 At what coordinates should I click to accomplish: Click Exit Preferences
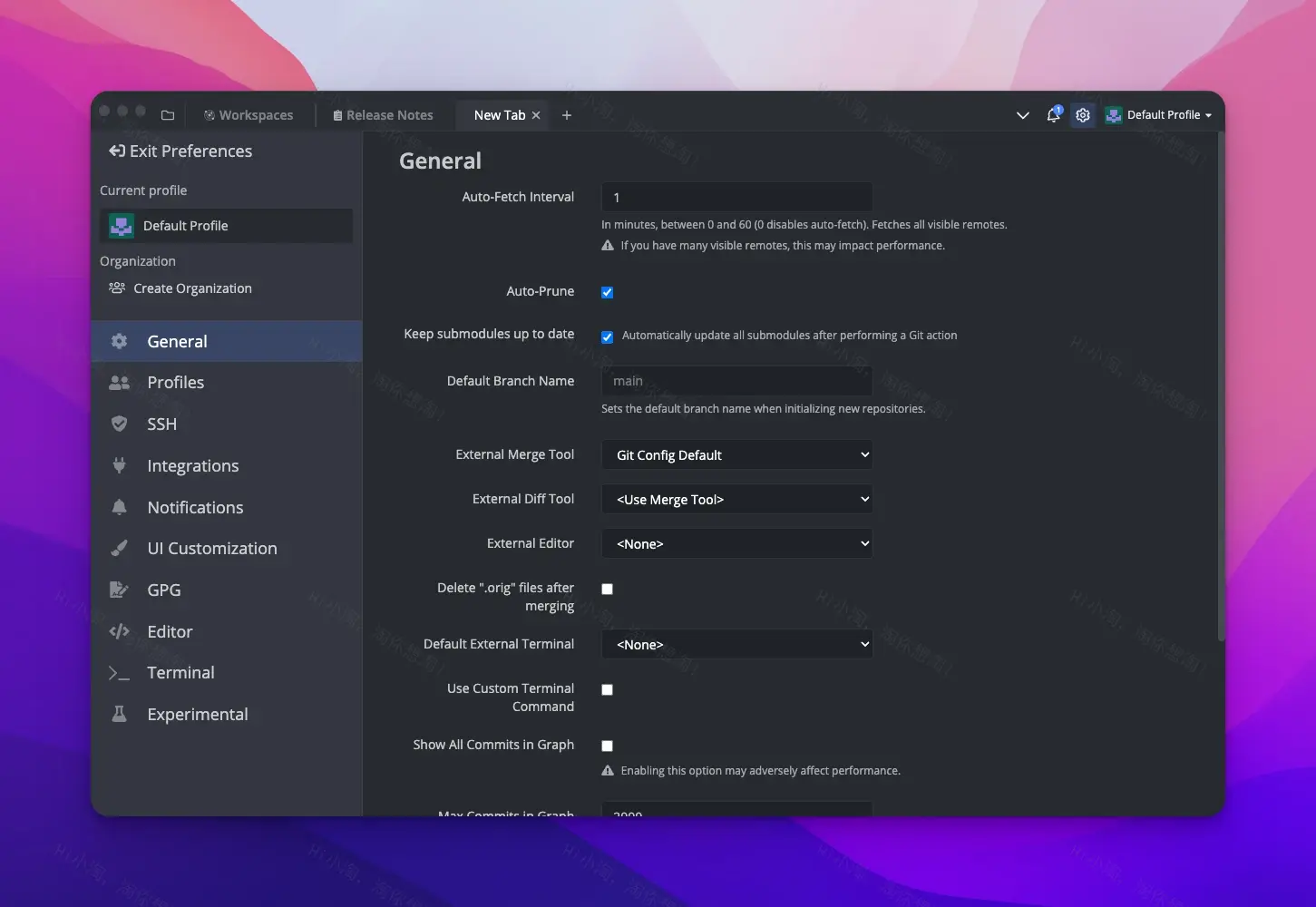pyautogui.click(x=180, y=151)
